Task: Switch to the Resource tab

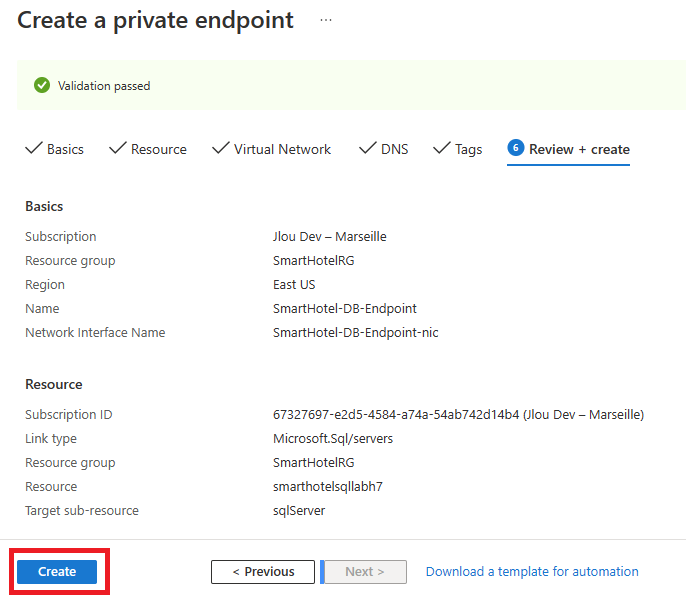Action: 148,149
